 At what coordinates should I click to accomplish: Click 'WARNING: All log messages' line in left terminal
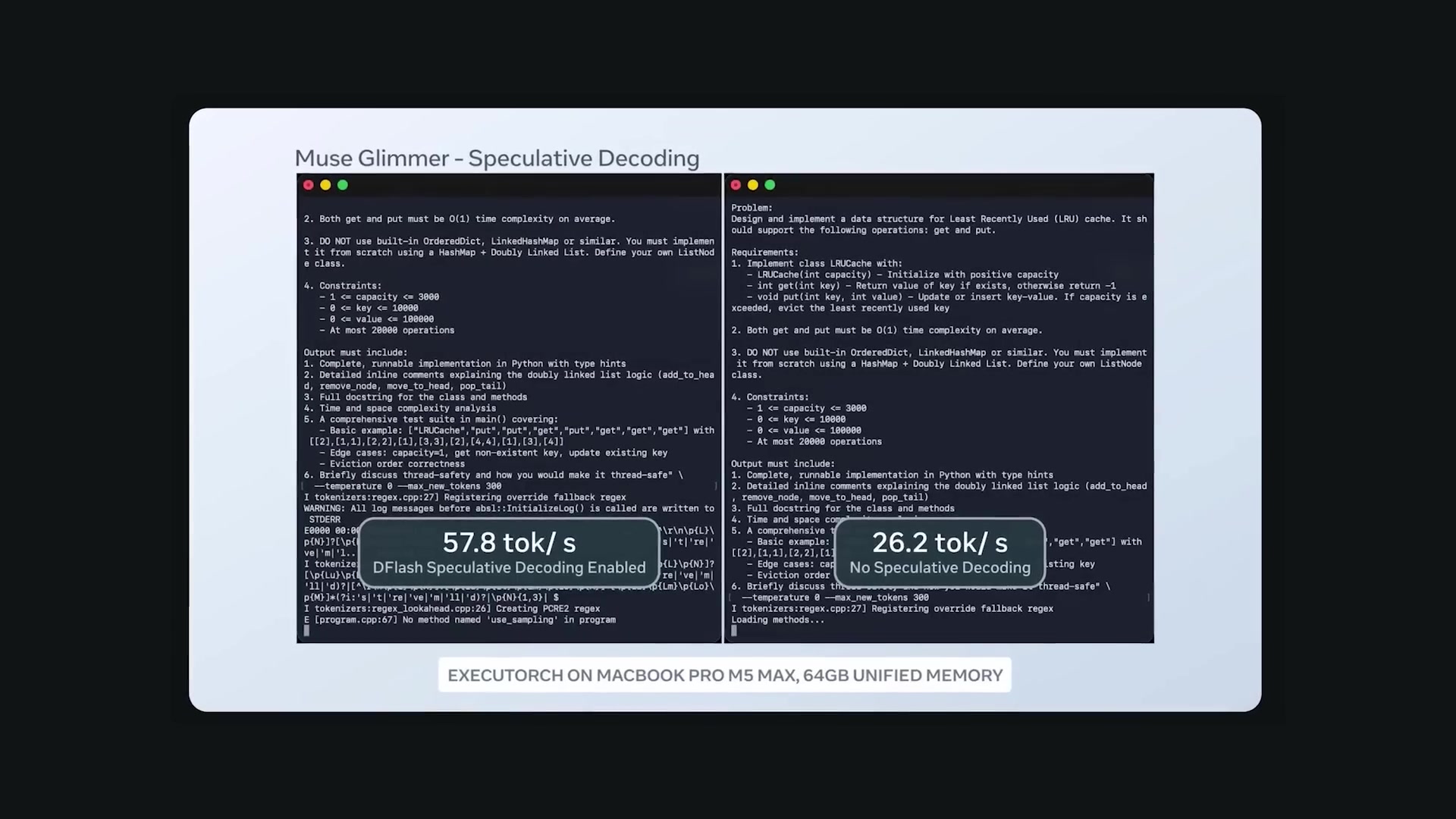tap(509, 509)
